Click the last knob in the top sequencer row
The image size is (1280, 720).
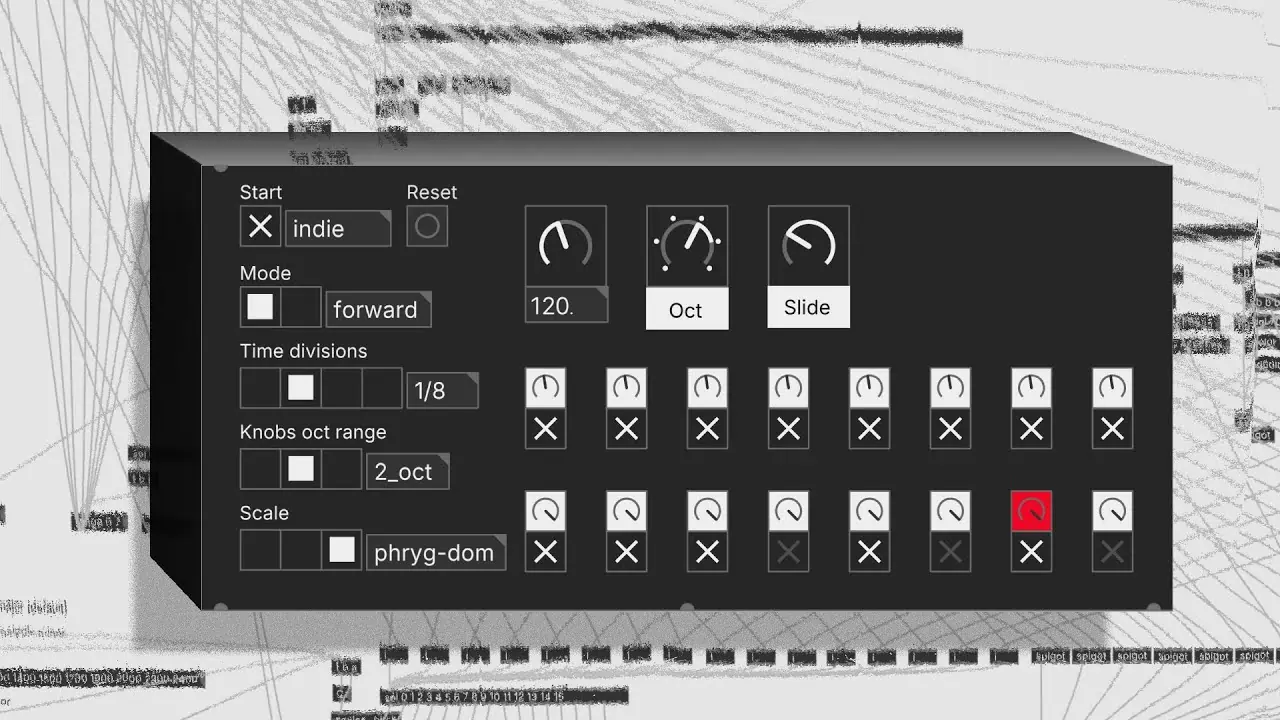(x=1112, y=387)
